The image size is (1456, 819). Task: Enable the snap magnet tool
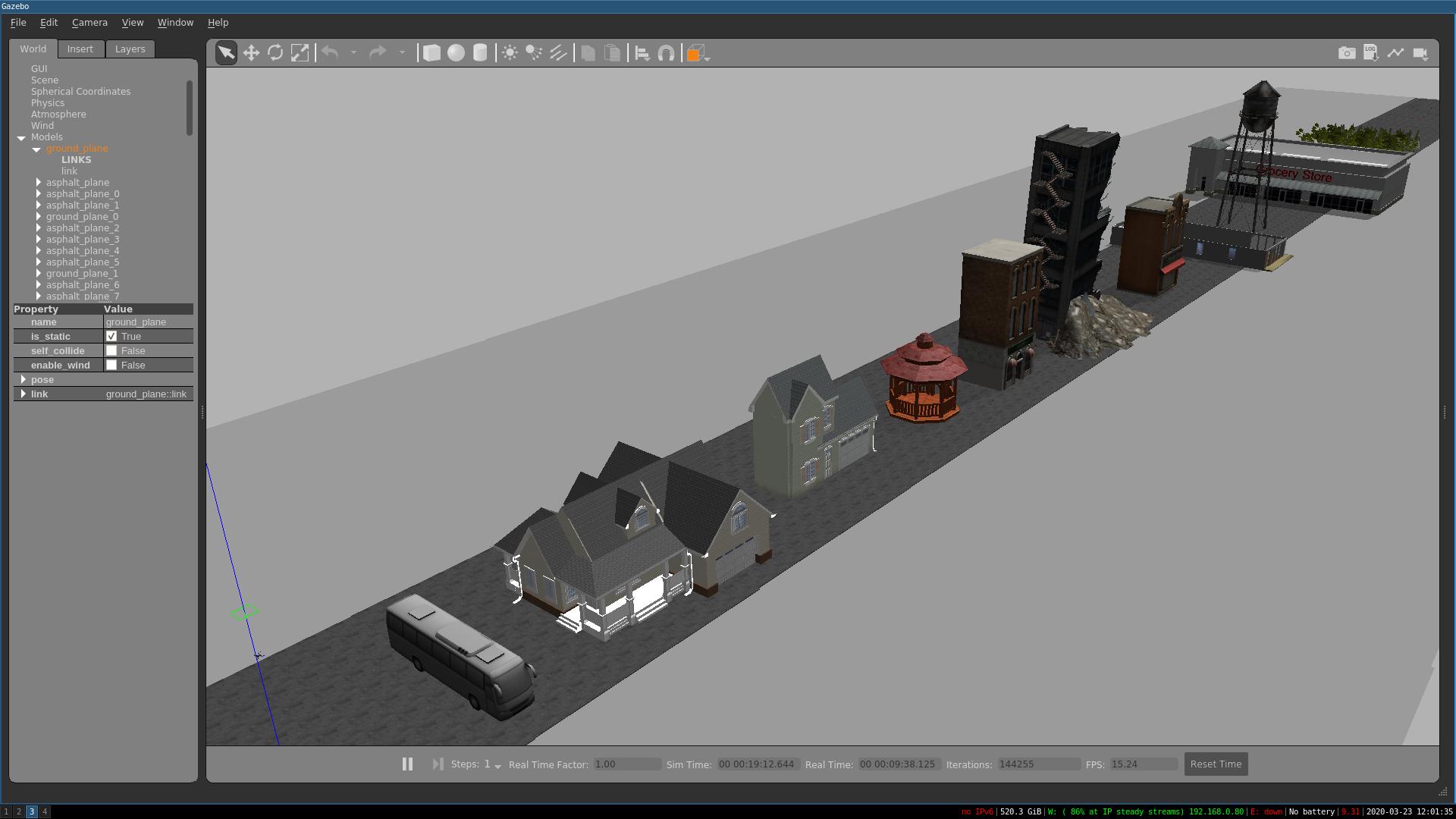(666, 53)
